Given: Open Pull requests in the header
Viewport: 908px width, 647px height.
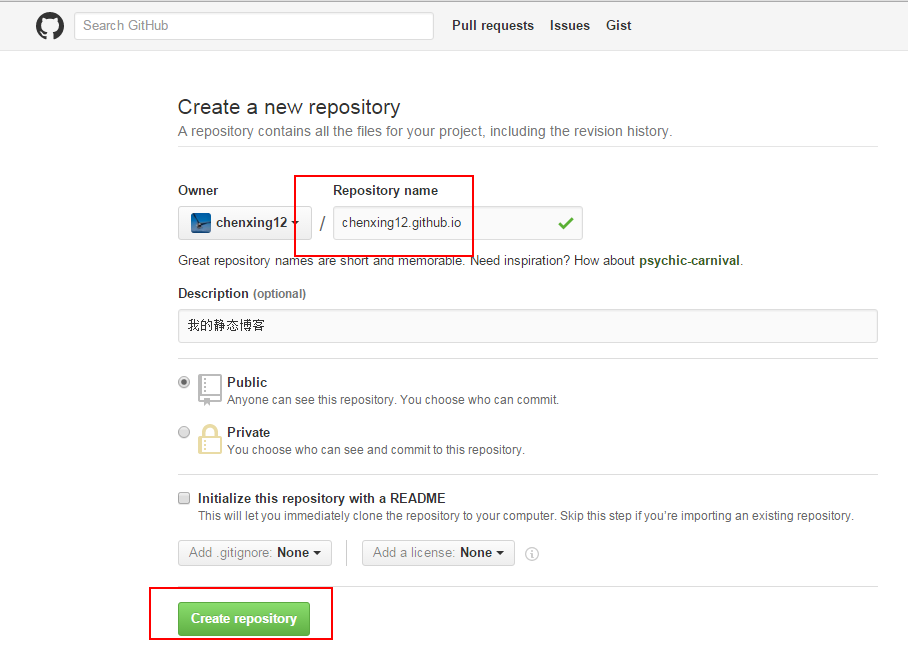Looking at the screenshot, I should (493, 25).
